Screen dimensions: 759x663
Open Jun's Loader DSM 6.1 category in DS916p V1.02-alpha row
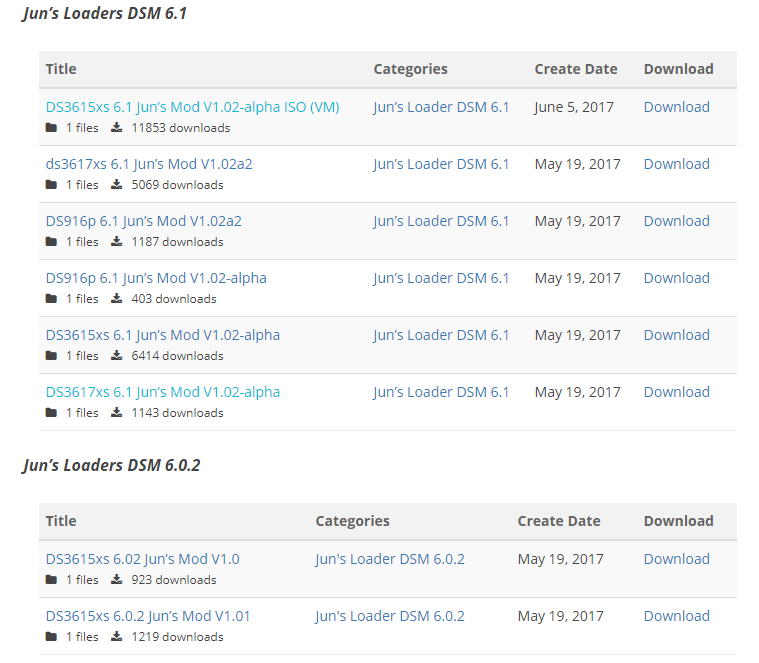pos(441,278)
